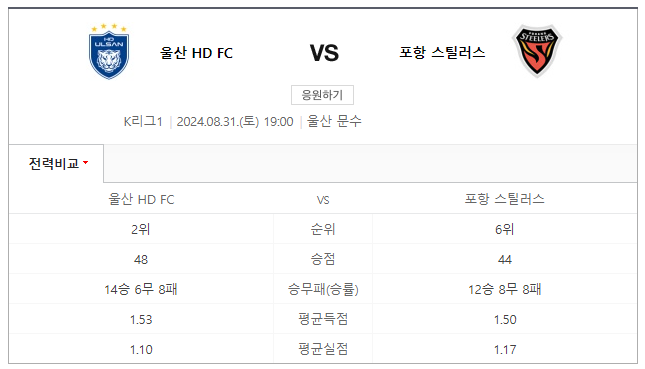Open the 전력비교 tab

pos(56,163)
